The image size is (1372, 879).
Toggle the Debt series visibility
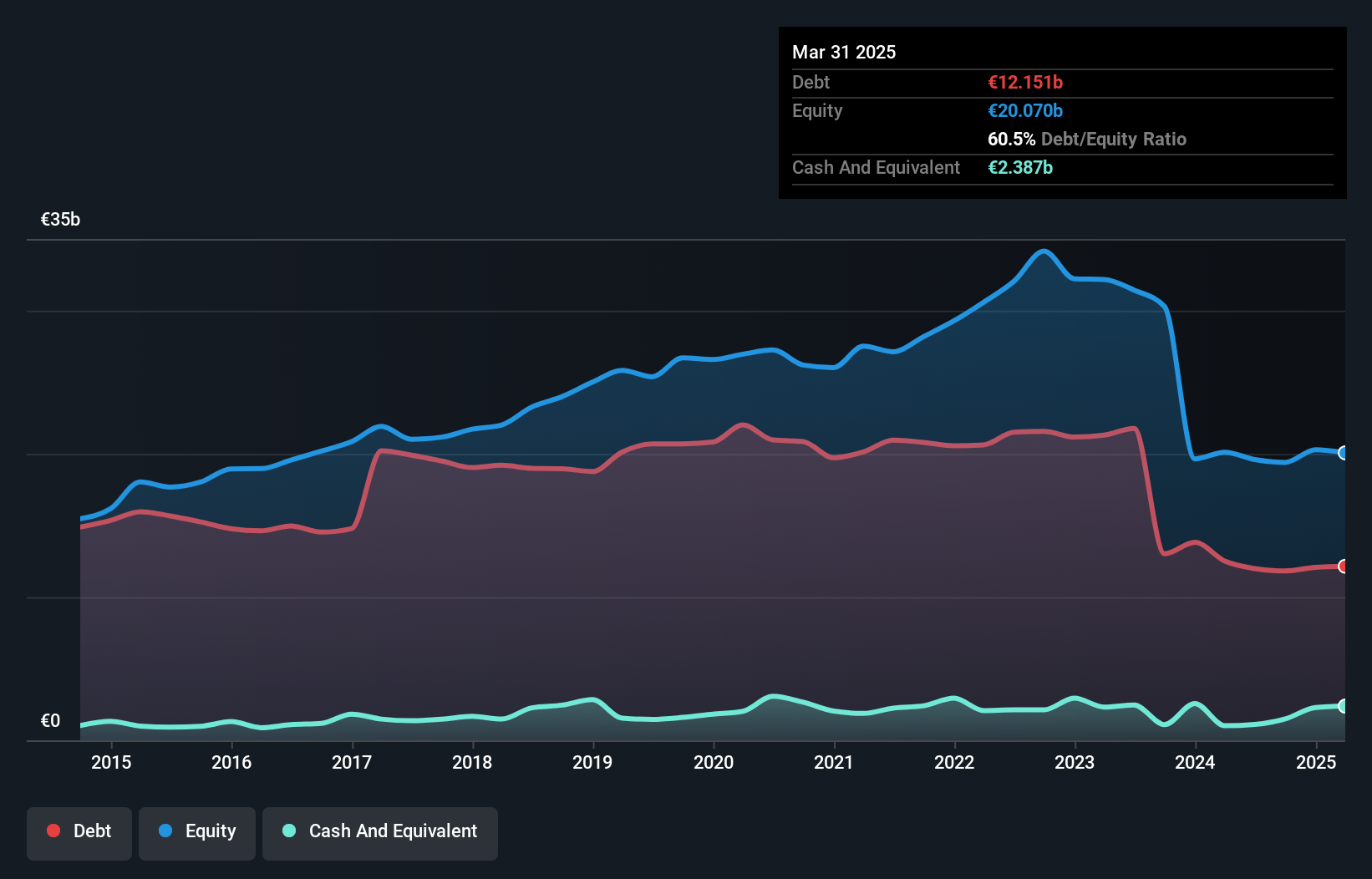pyautogui.click(x=79, y=831)
